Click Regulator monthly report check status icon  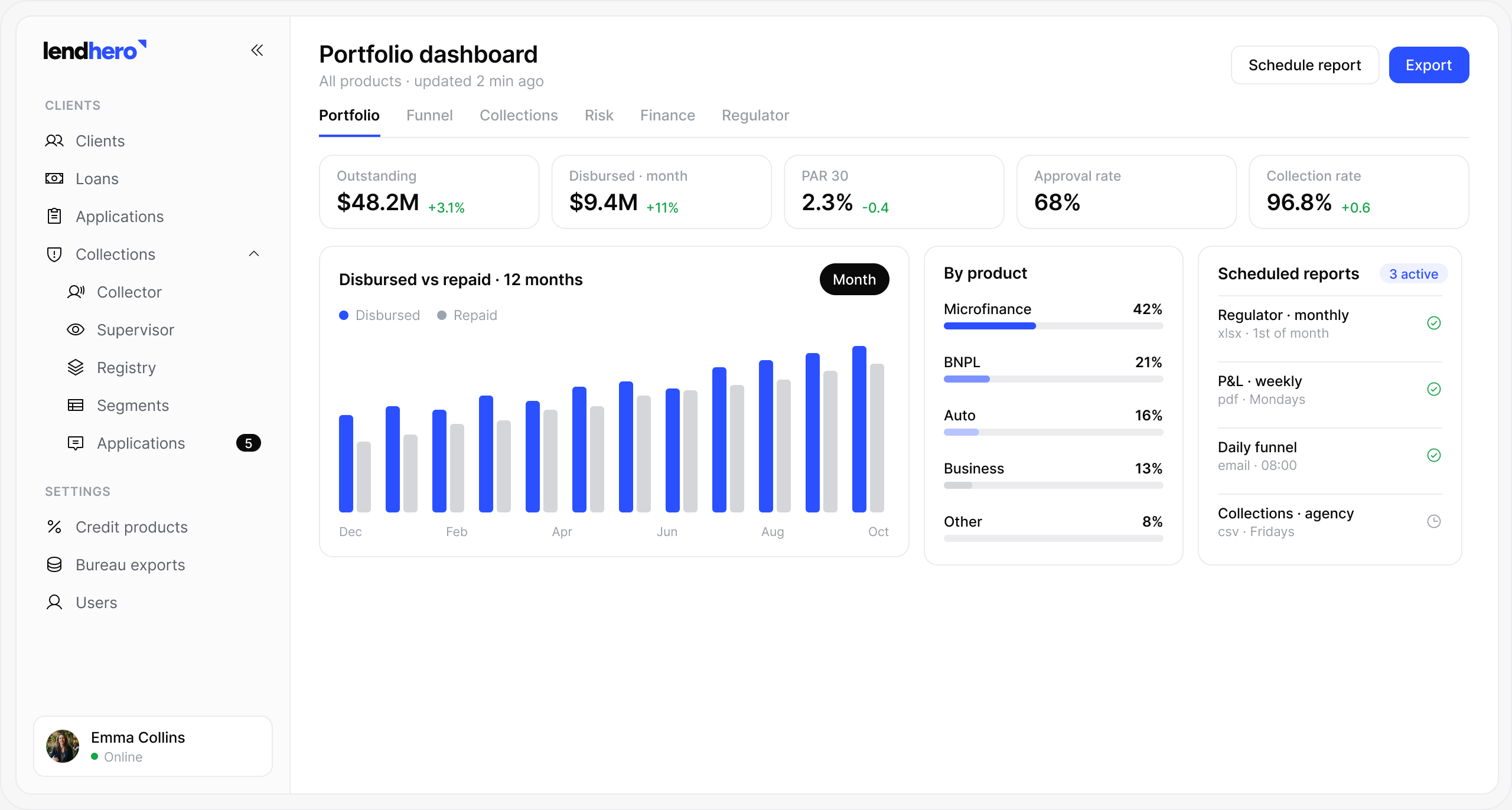coord(1434,323)
